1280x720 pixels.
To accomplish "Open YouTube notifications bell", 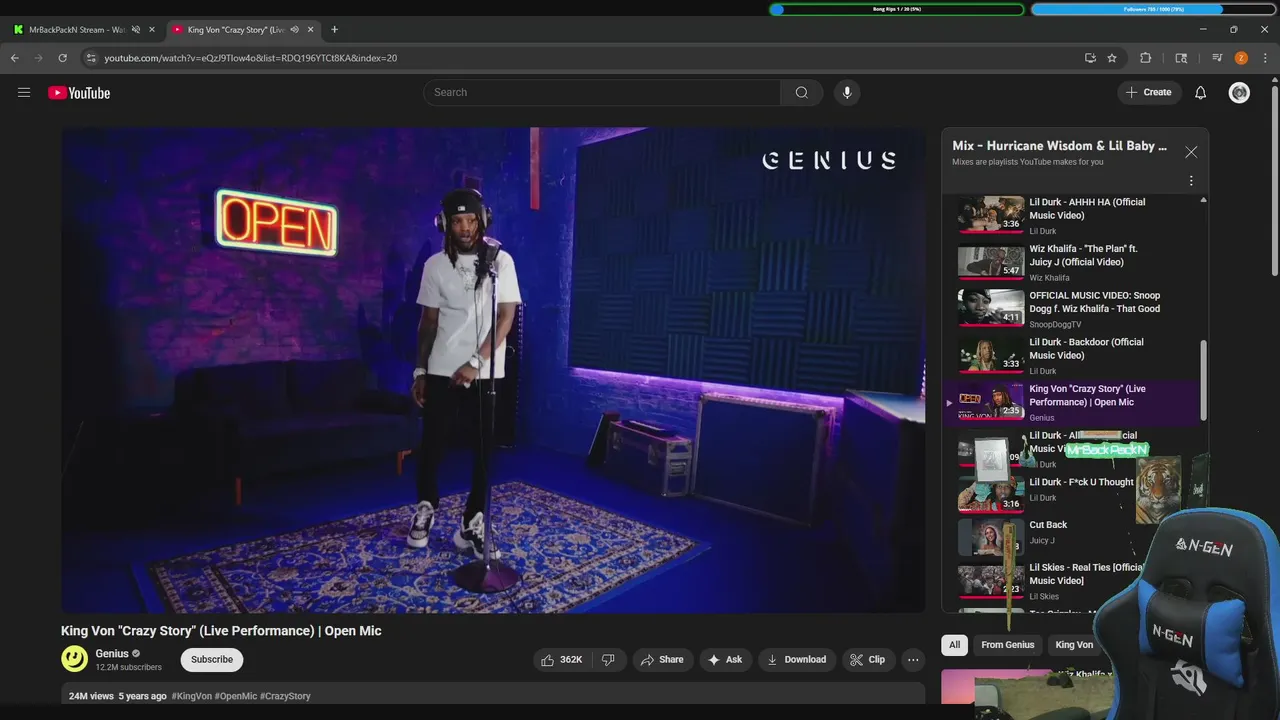I will [1201, 93].
